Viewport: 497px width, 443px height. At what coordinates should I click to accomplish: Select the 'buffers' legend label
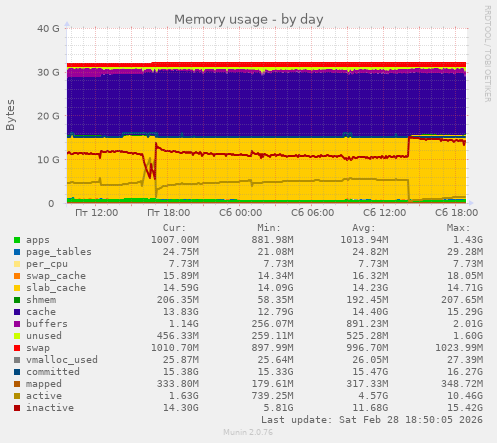tap(47, 324)
